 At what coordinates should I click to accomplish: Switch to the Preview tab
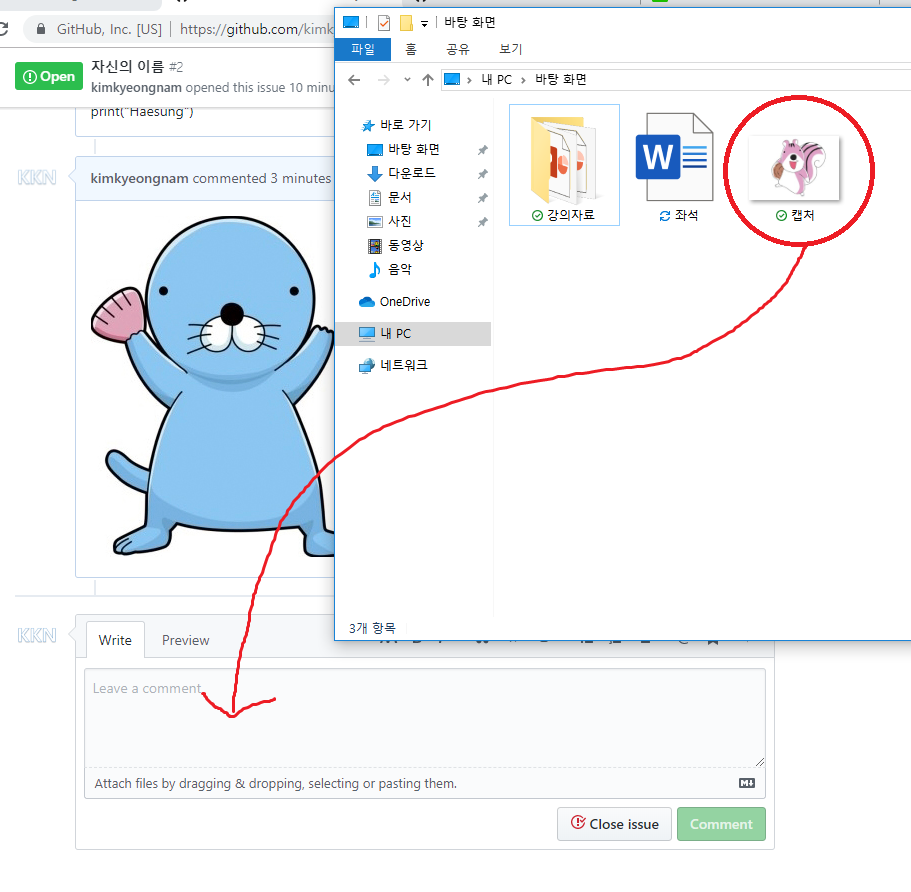point(185,640)
